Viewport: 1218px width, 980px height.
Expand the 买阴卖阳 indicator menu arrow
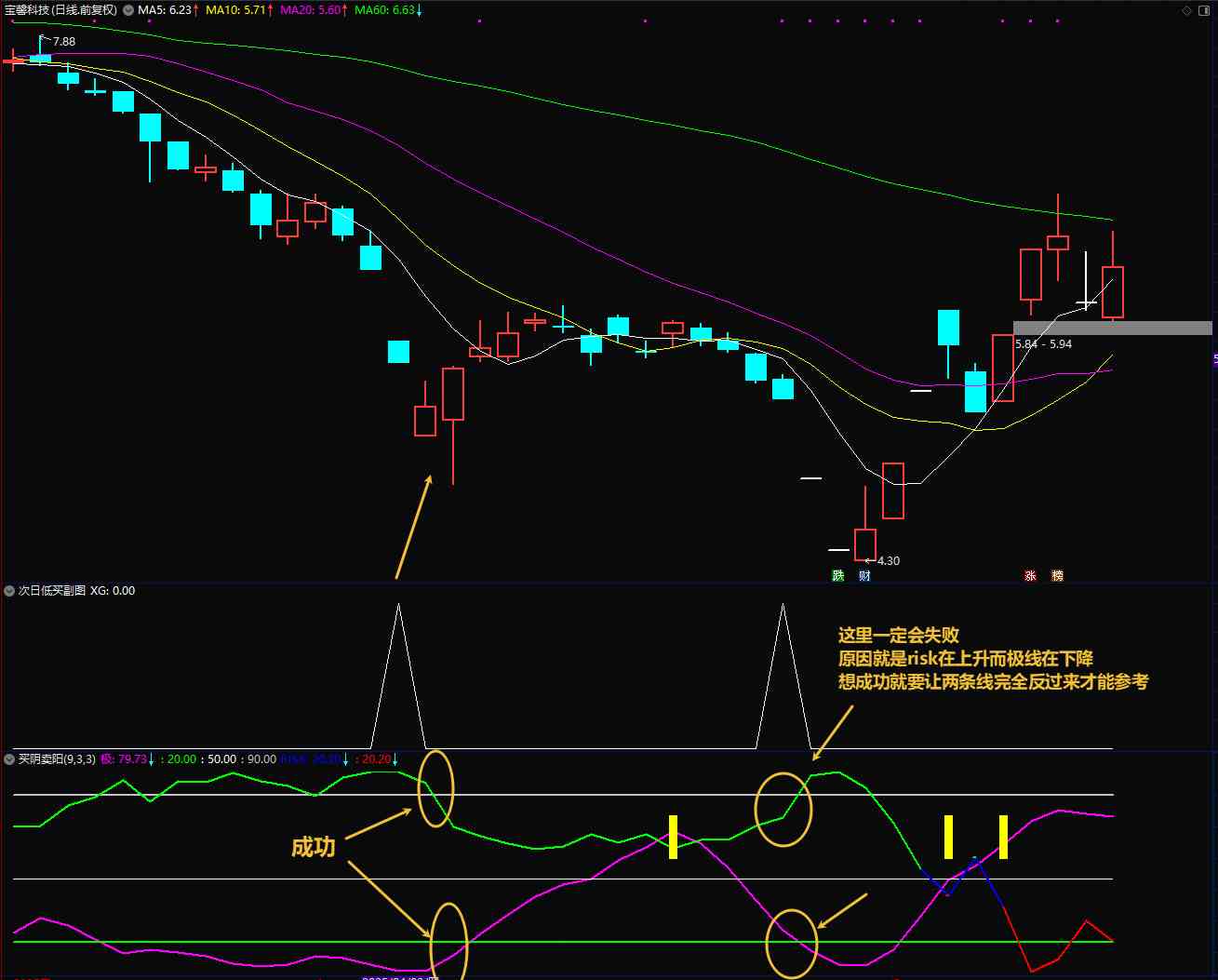[9, 759]
